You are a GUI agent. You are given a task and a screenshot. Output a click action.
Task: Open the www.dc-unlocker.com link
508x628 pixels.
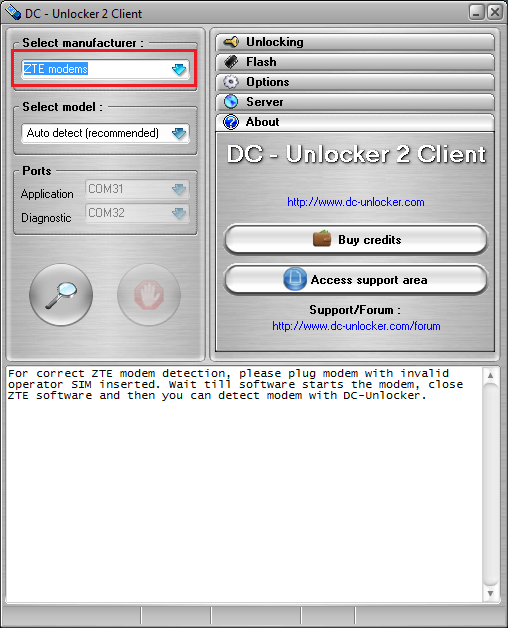tap(356, 202)
